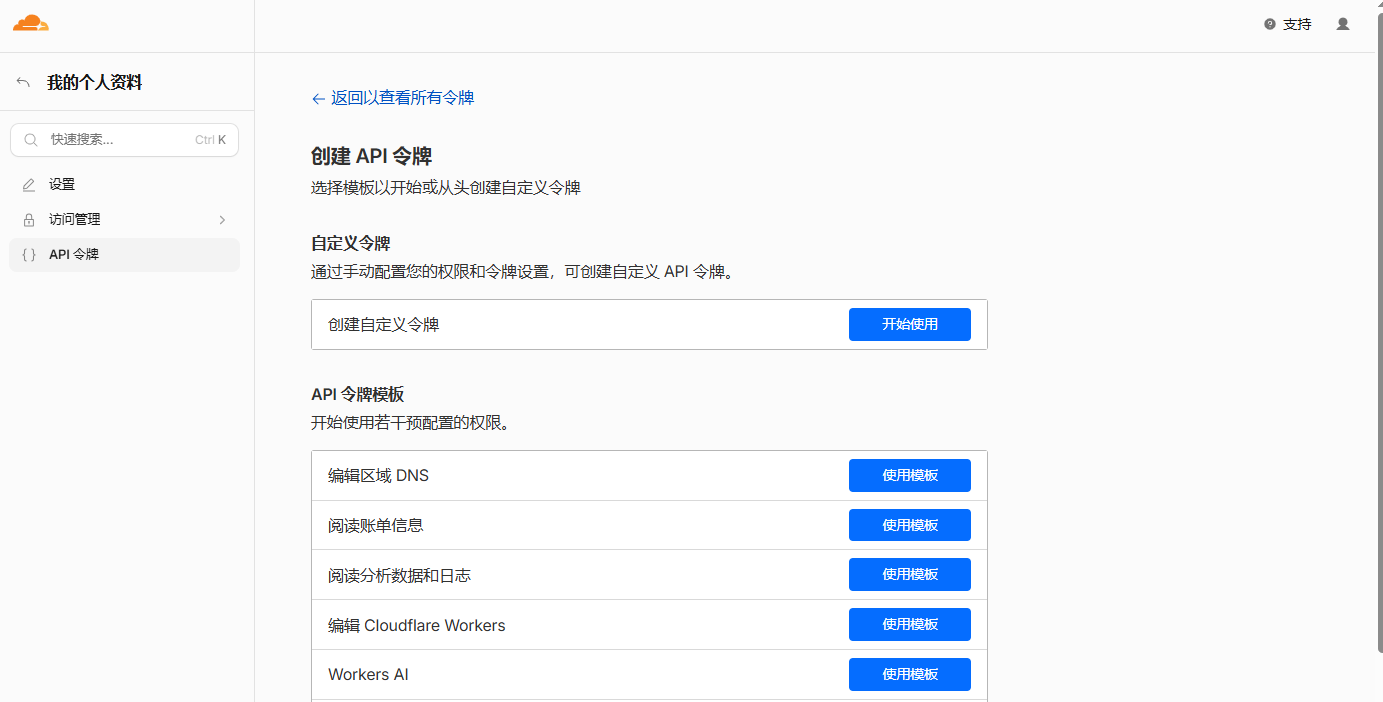
Task: Use template for 编辑 Cloudflare Workers
Action: tap(910, 624)
